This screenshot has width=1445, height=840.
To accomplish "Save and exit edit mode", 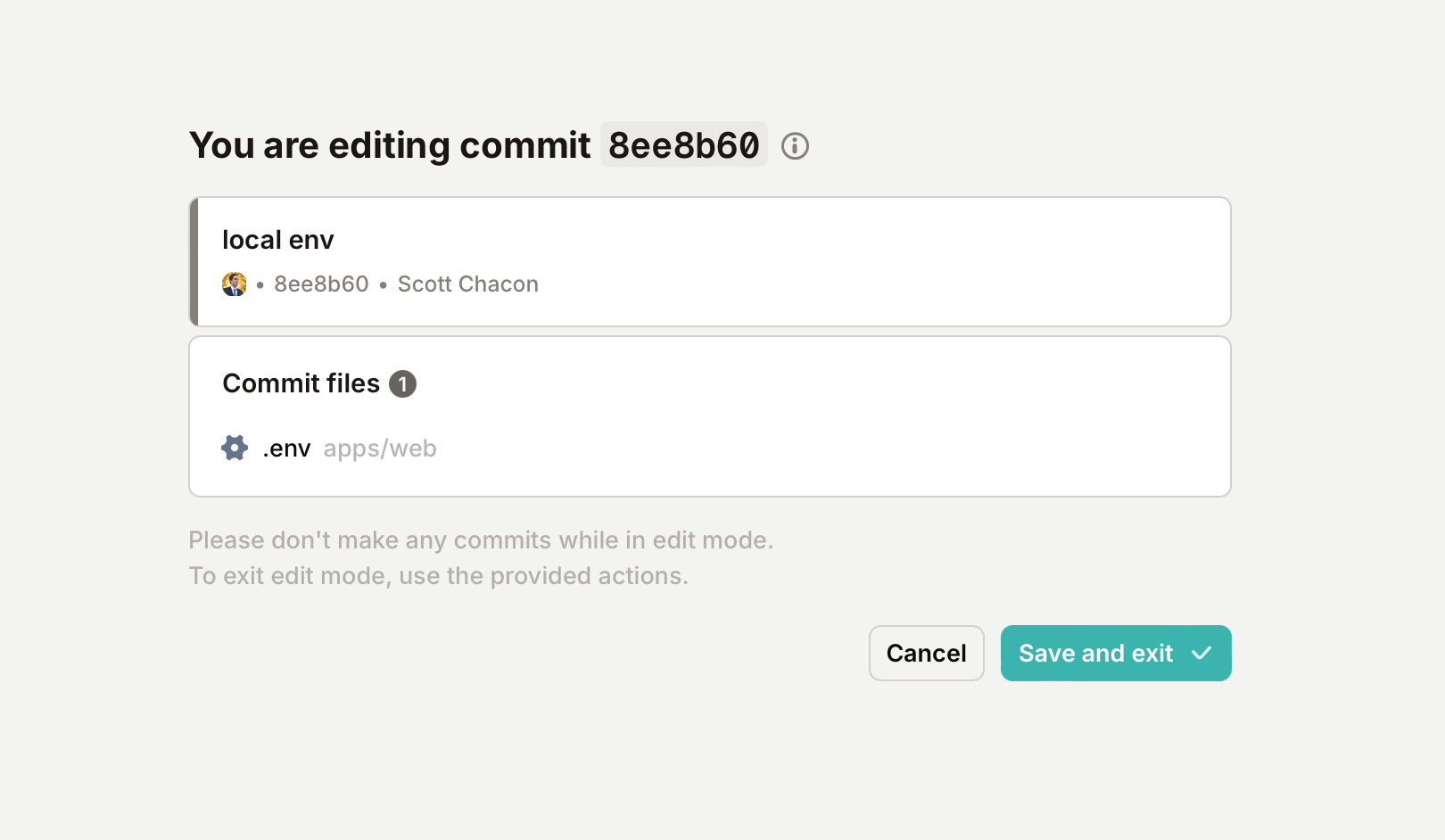I will pos(1116,653).
